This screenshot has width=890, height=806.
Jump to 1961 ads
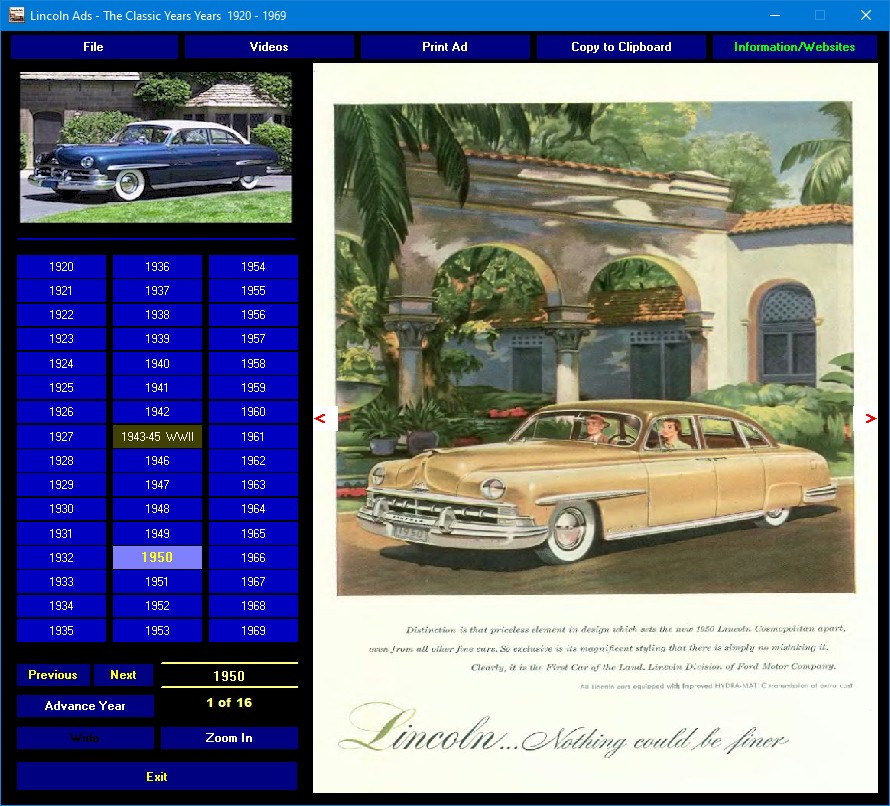253,436
